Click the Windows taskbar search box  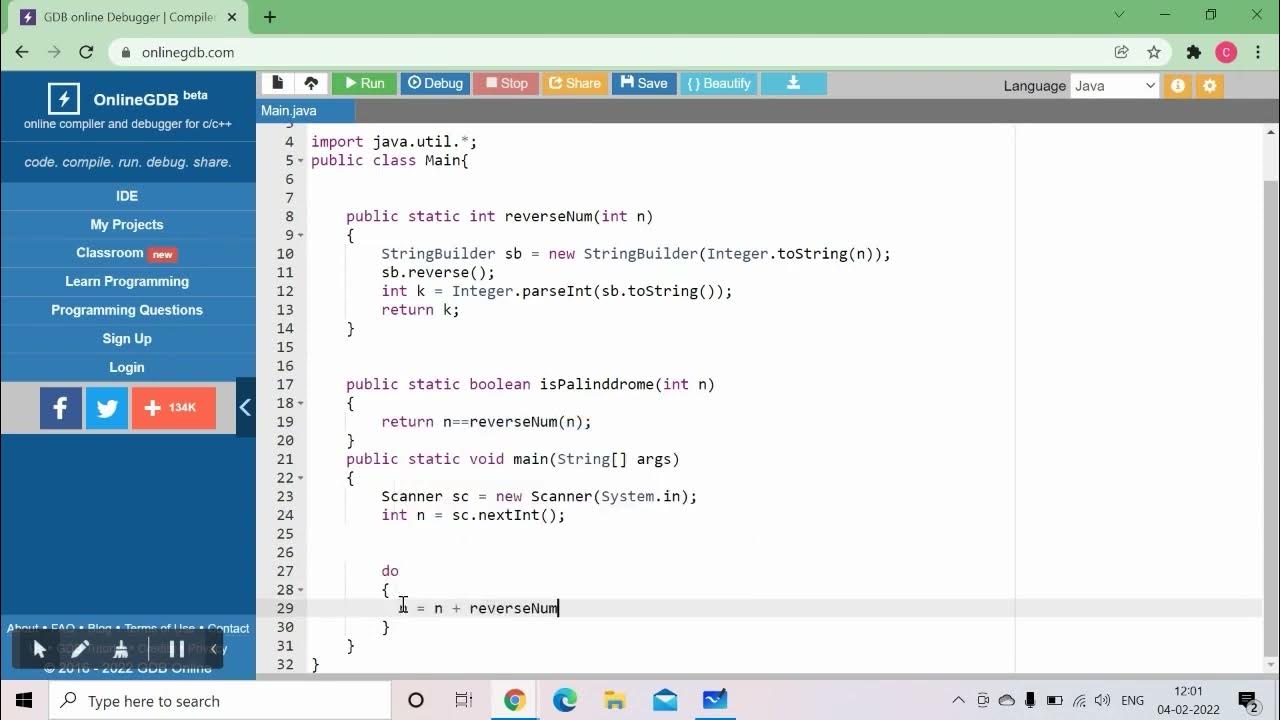click(x=220, y=700)
